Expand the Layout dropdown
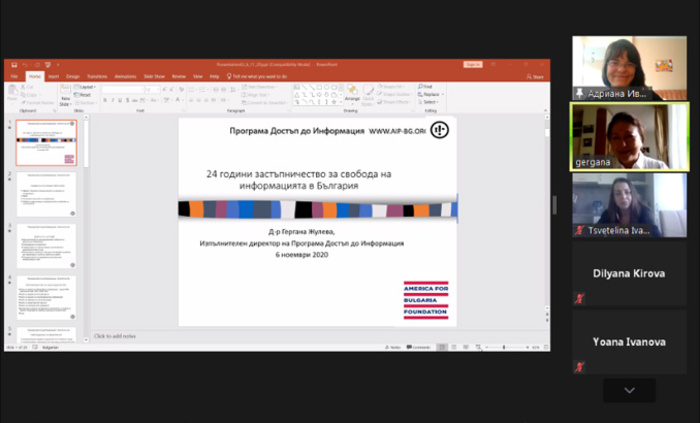700x423 pixels. [x=87, y=87]
